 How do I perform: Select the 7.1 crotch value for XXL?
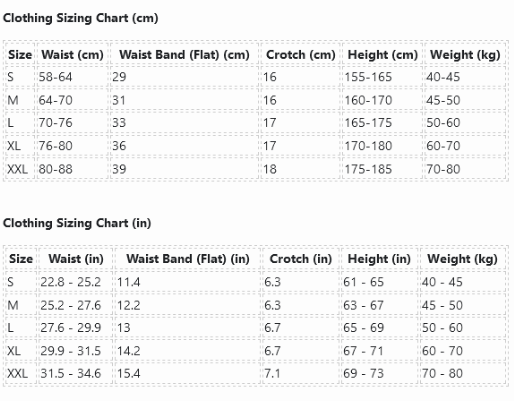tap(273, 374)
